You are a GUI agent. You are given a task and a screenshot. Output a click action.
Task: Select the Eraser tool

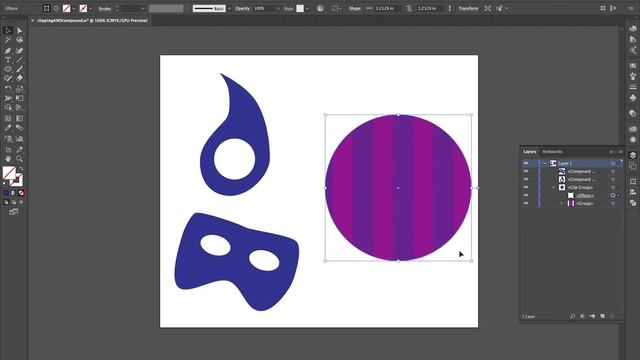pos(19,78)
